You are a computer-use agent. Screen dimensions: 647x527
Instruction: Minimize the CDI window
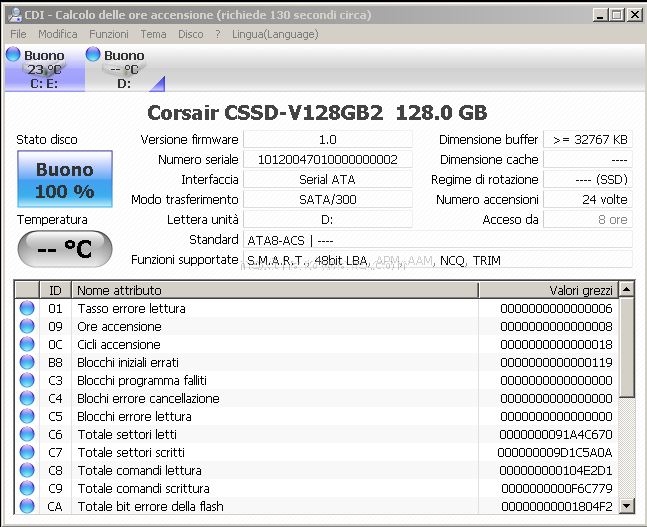[600, 16]
